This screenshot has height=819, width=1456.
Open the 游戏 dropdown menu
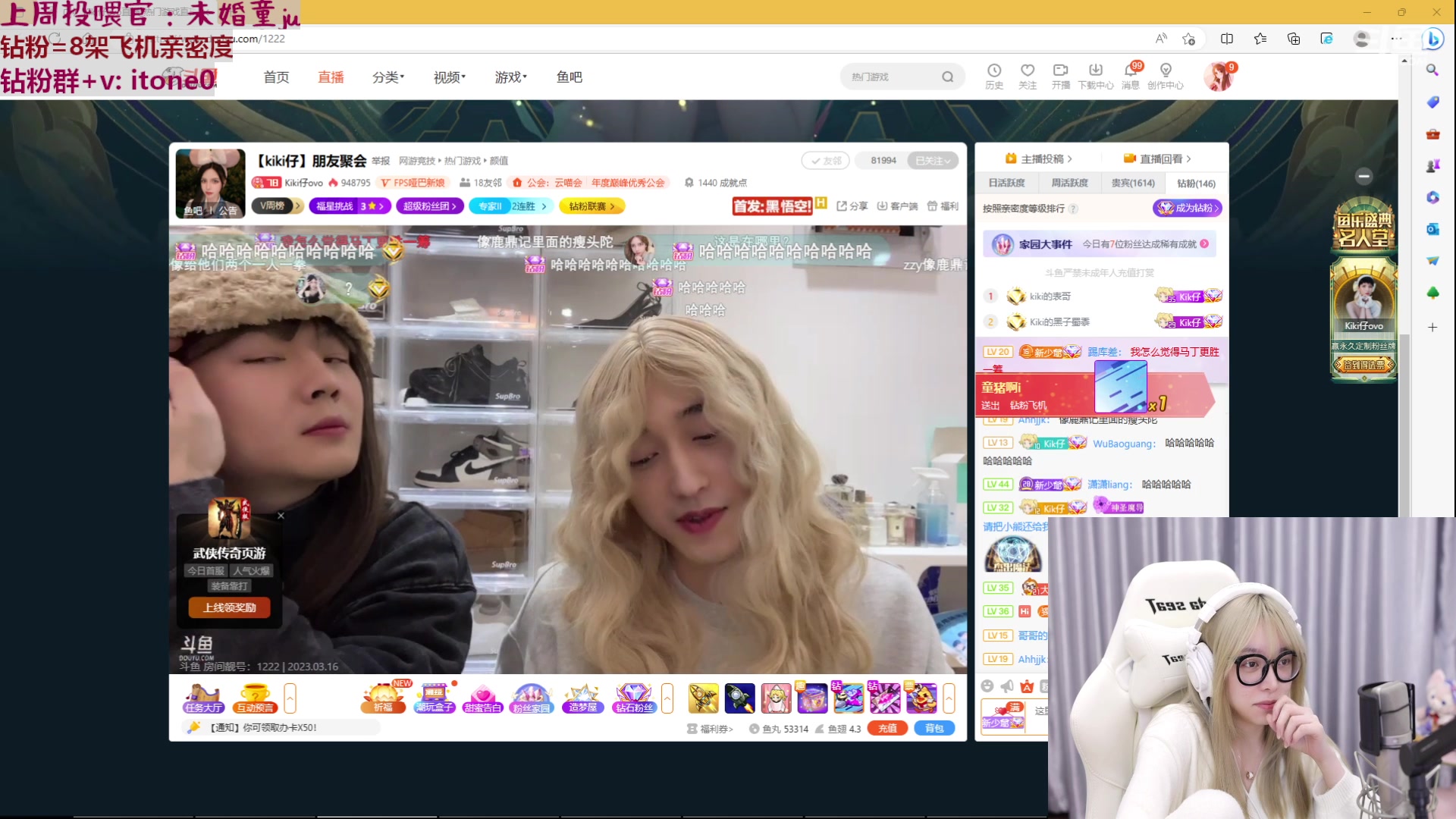click(511, 77)
